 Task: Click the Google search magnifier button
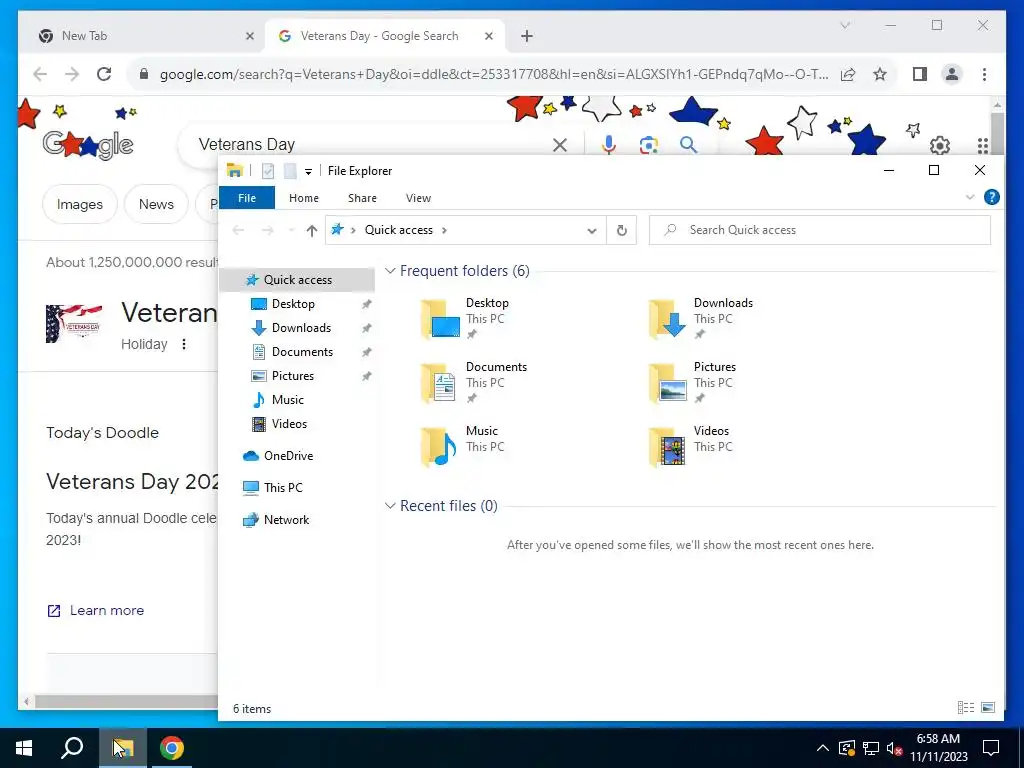(688, 144)
